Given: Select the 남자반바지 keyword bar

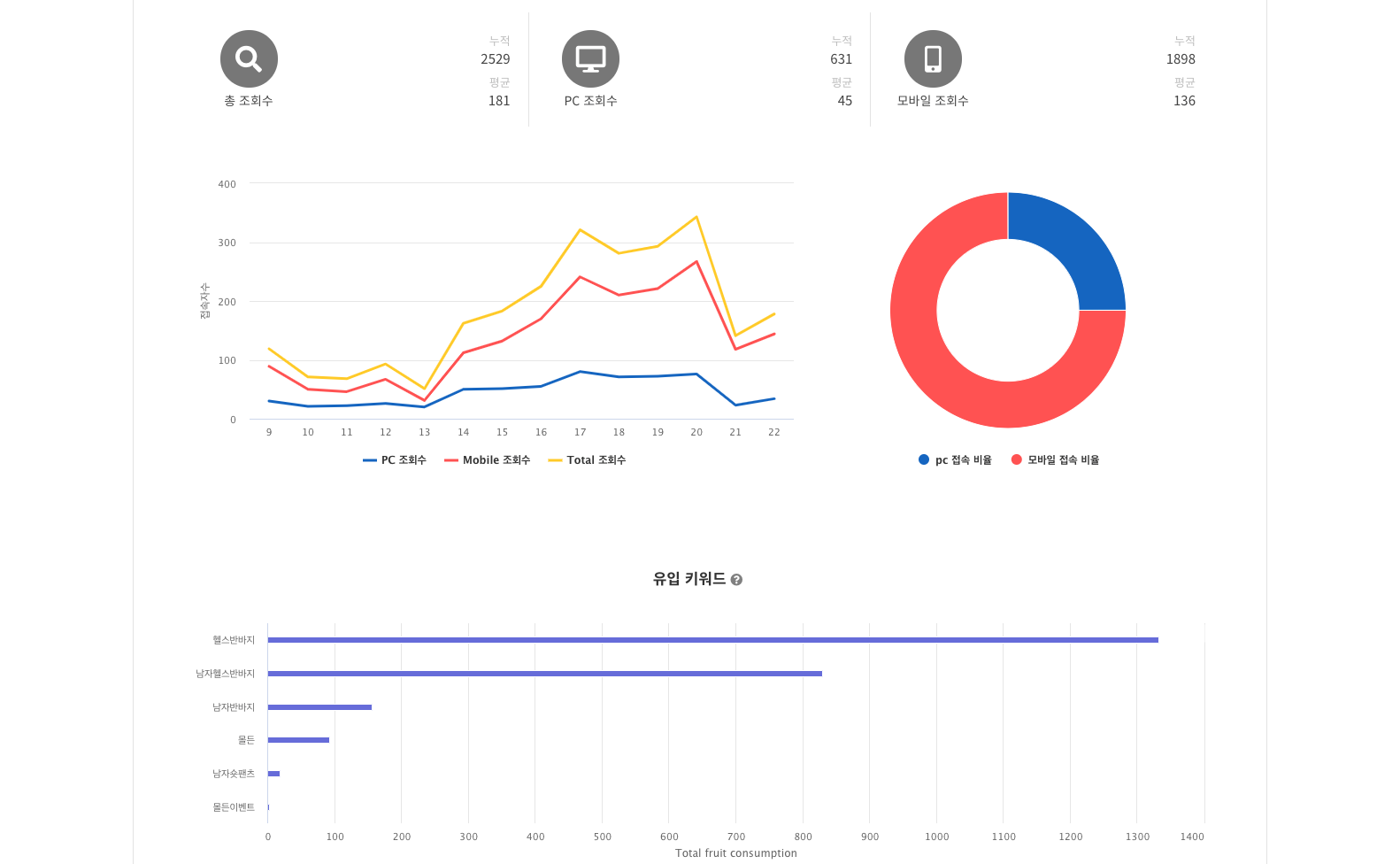Looking at the screenshot, I should click(319, 707).
